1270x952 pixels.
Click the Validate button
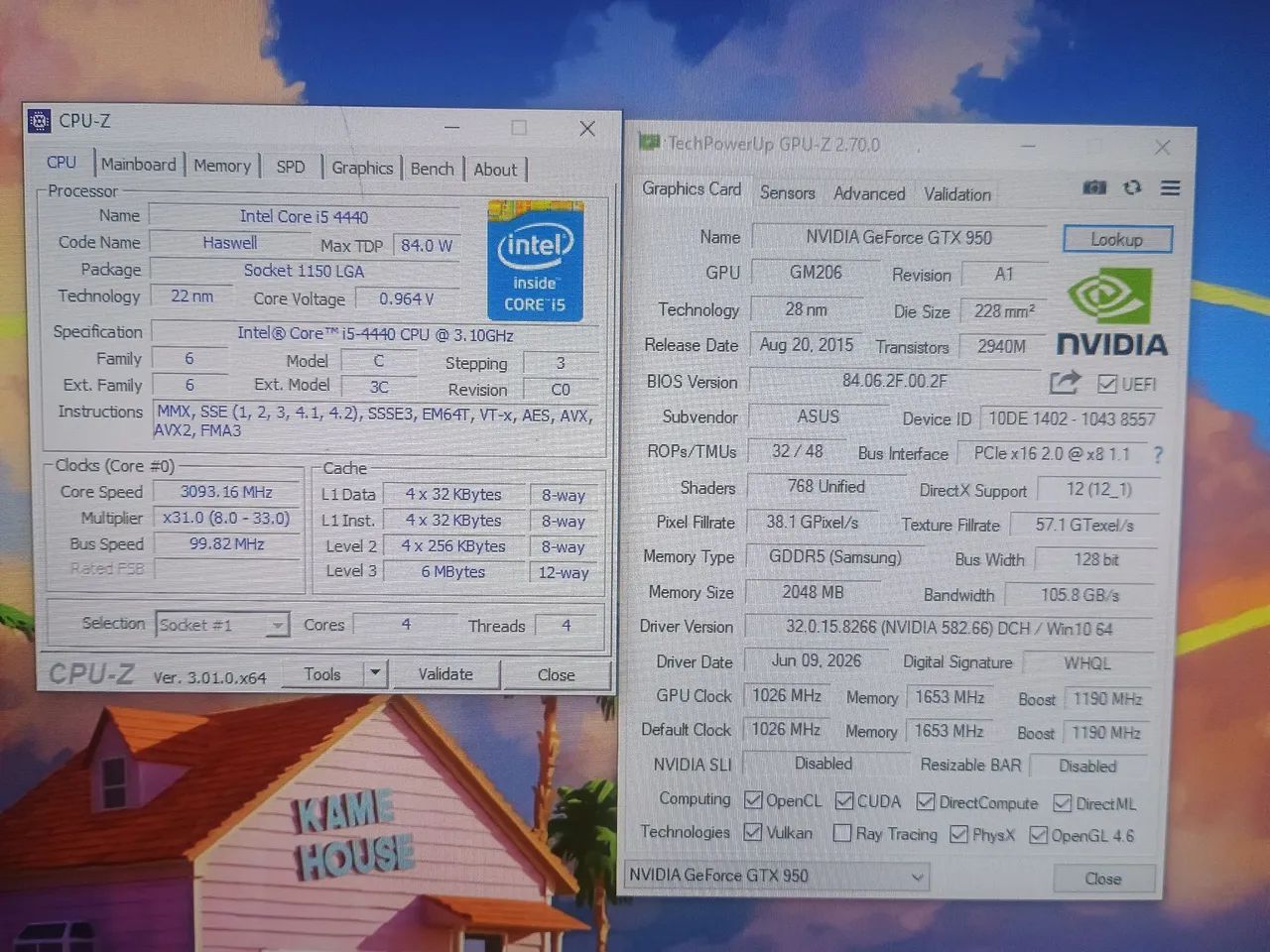coord(445,674)
